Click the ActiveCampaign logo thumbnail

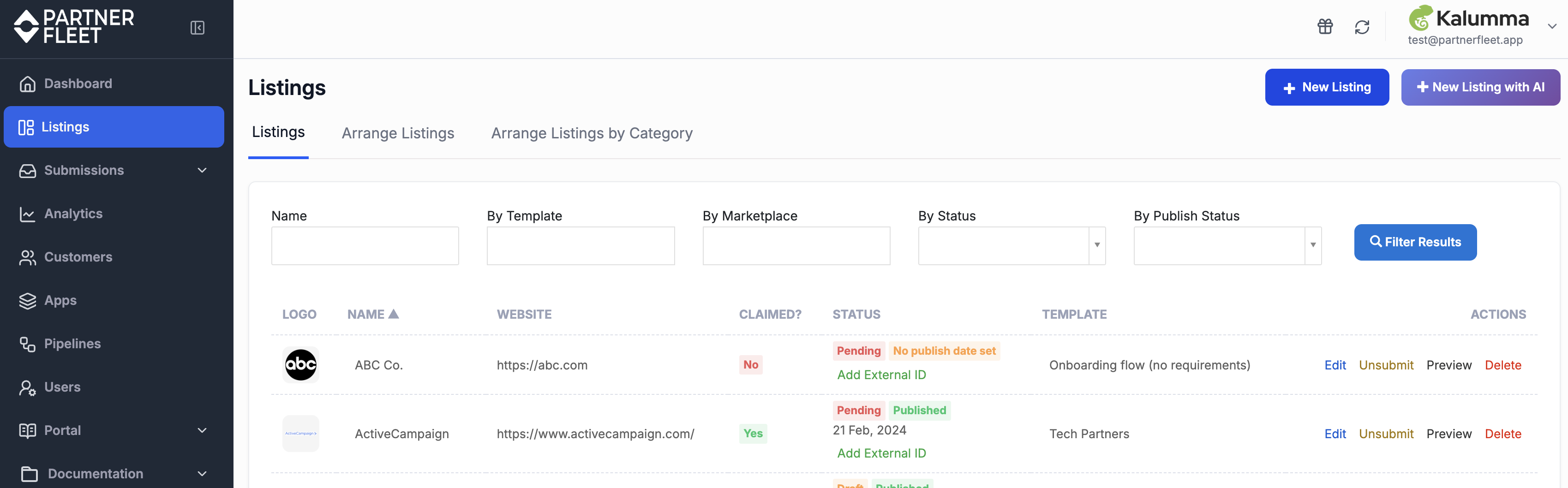pos(301,433)
